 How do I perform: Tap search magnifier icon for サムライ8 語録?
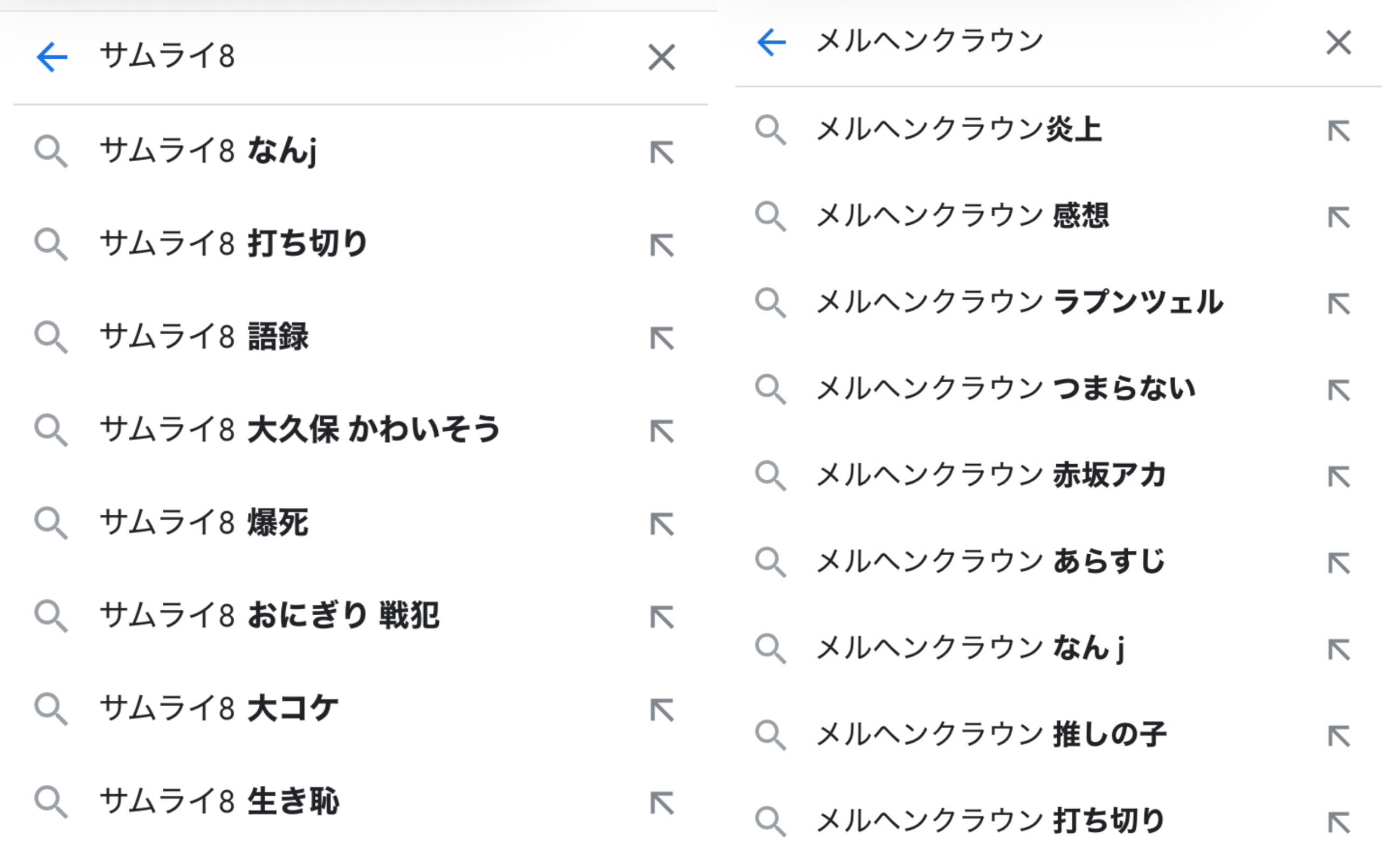coord(51,337)
